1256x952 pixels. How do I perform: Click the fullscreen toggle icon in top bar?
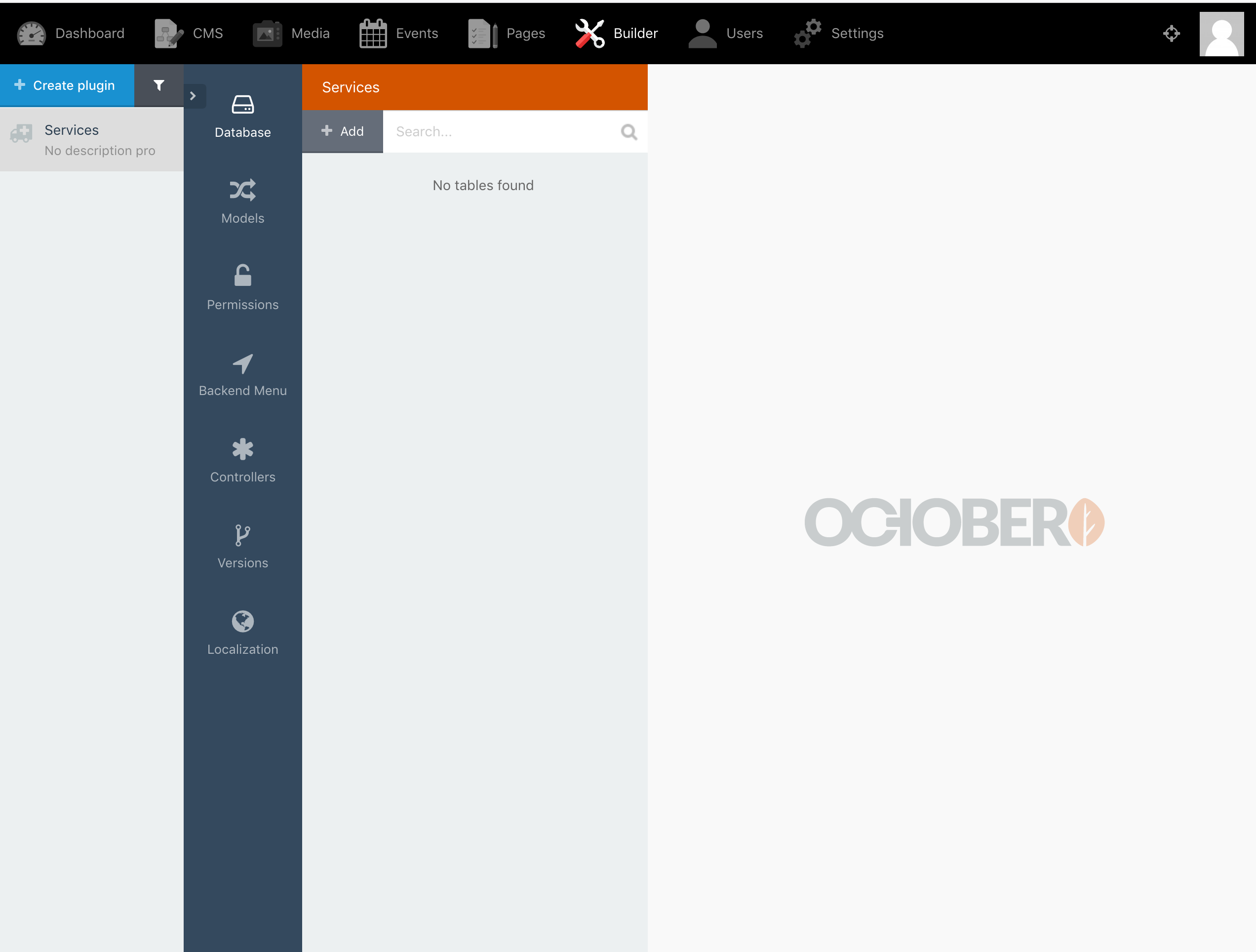(x=1172, y=34)
